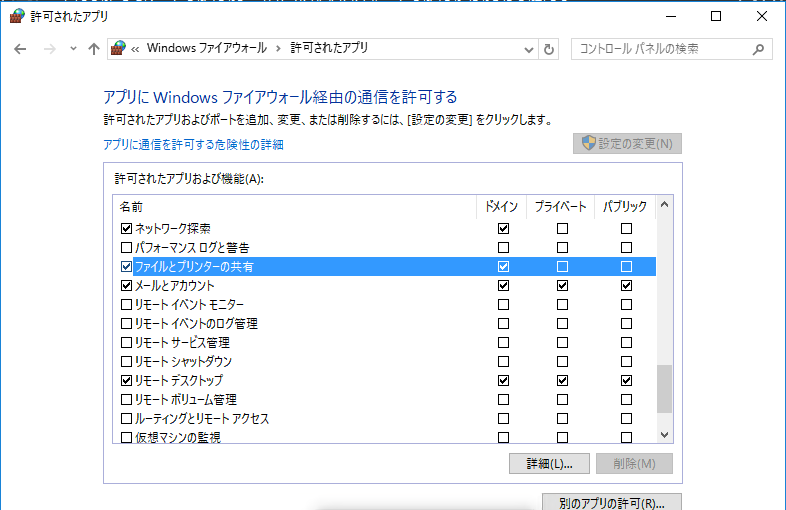Uncheck the リモート デスクトップ checkbox

[x=126, y=381]
